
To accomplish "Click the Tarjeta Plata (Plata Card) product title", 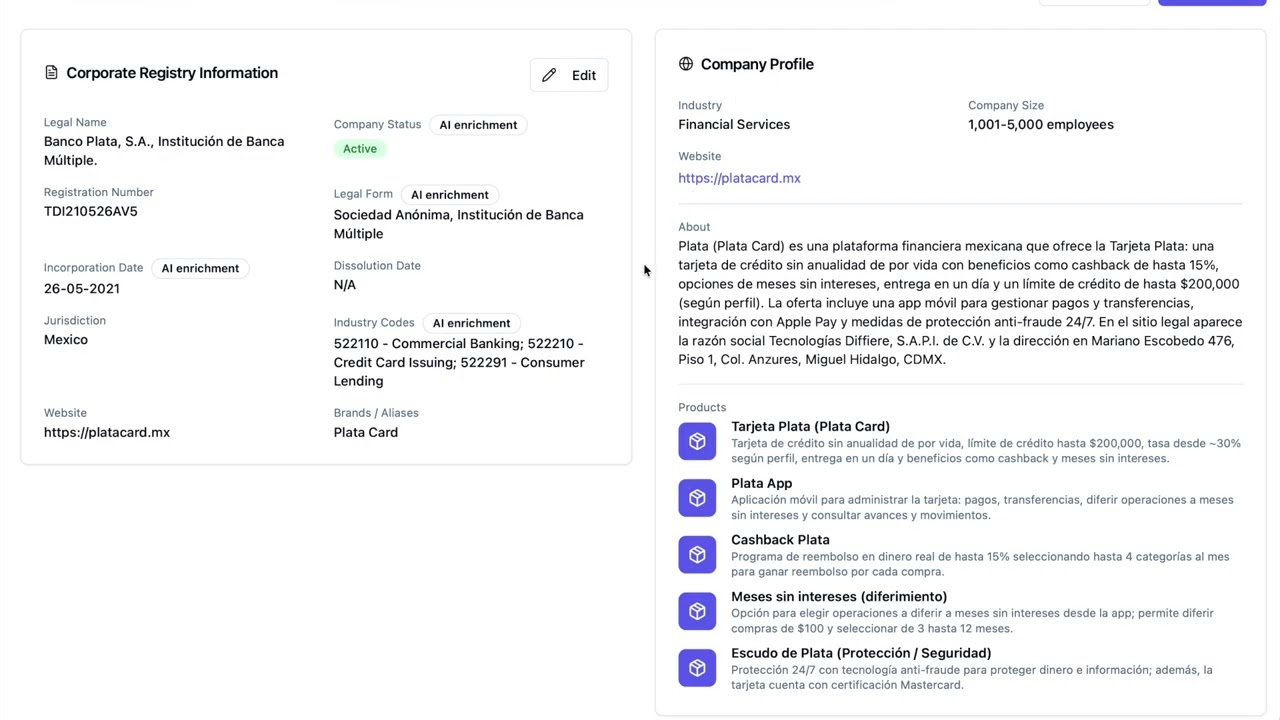I will pyautogui.click(x=810, y=426).
